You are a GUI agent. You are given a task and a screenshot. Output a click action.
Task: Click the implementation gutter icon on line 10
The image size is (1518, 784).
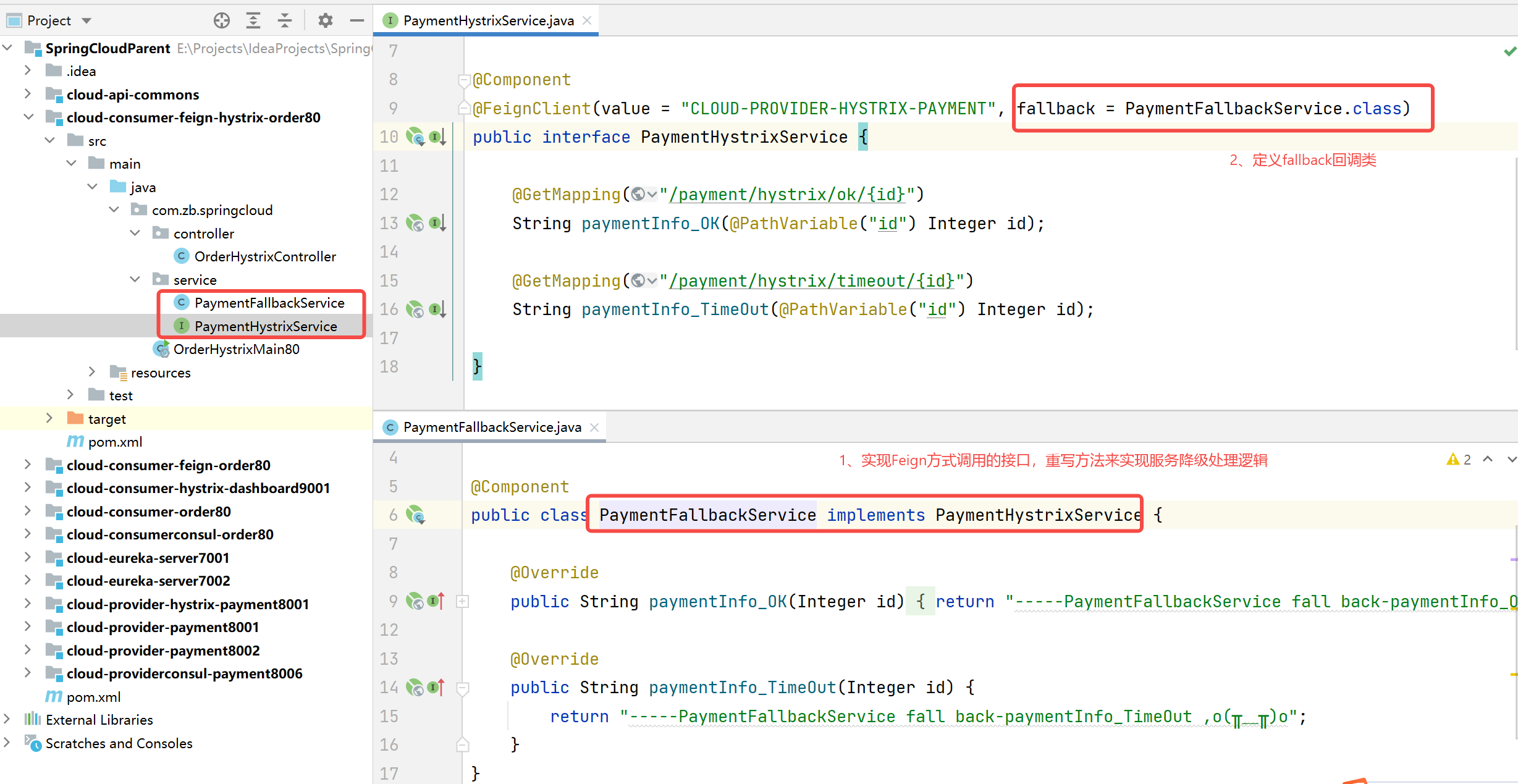(x=437, y=137)
